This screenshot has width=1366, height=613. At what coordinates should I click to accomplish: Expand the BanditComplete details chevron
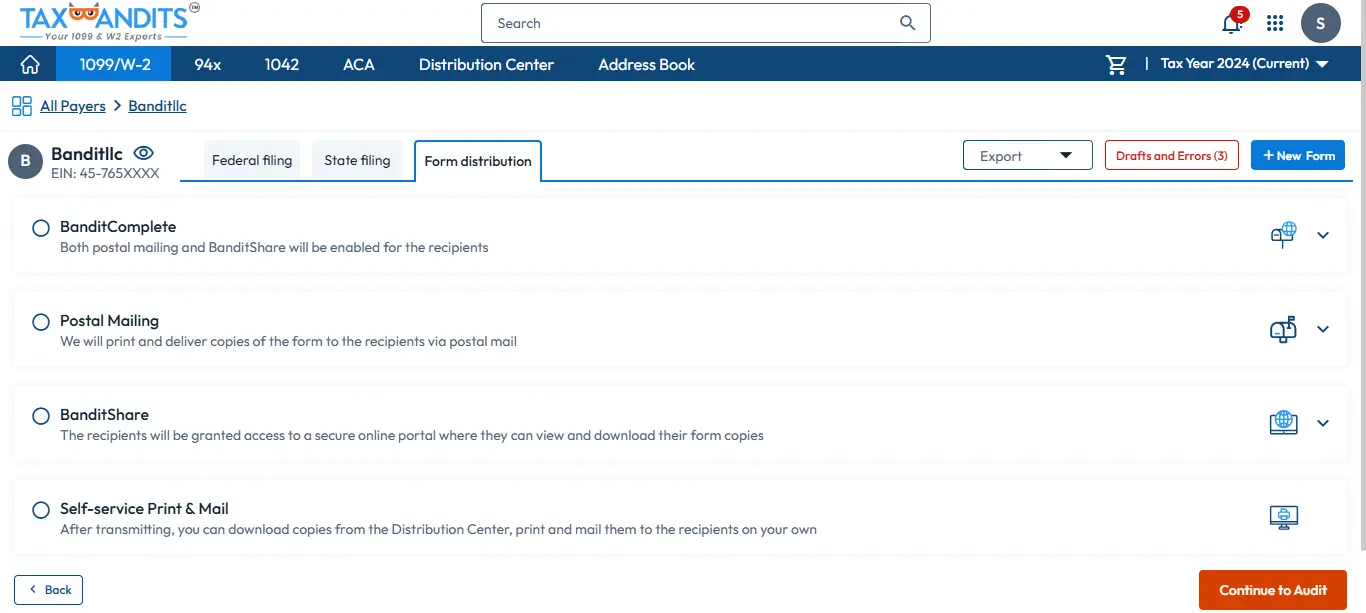coord(1323,235)
